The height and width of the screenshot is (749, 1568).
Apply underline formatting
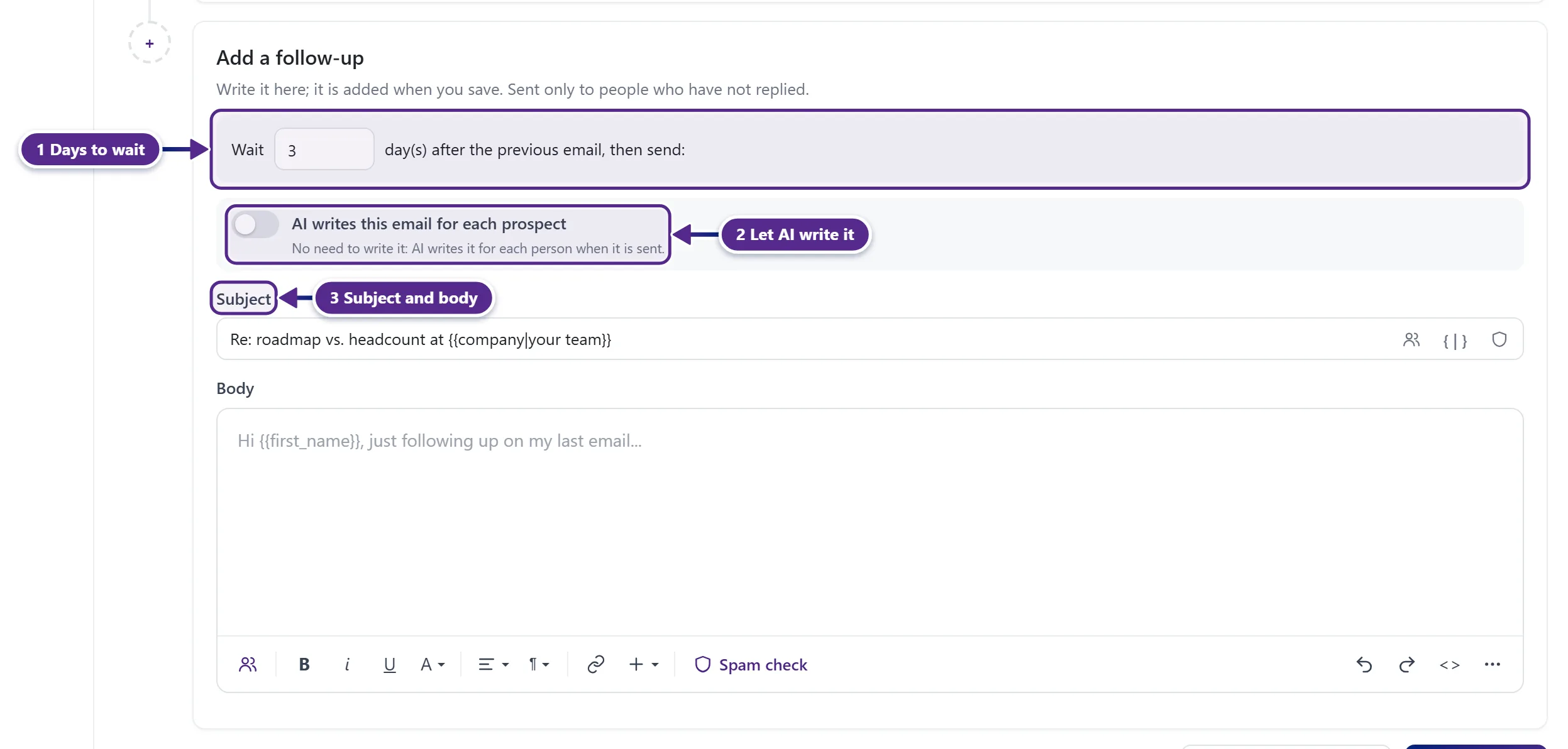click(x=390, y=665)
